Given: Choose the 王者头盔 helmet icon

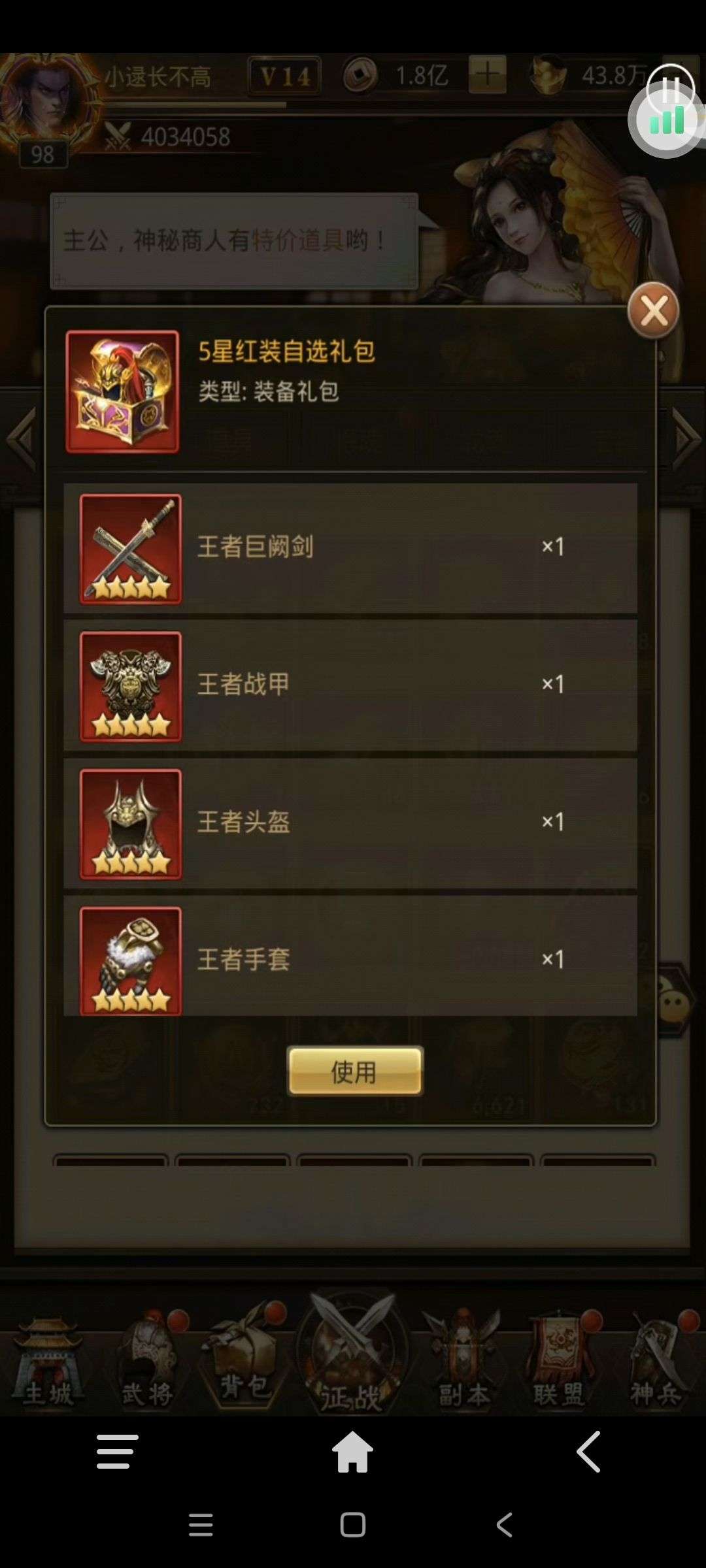Looking at the screenshot, I should click(131, 824).
